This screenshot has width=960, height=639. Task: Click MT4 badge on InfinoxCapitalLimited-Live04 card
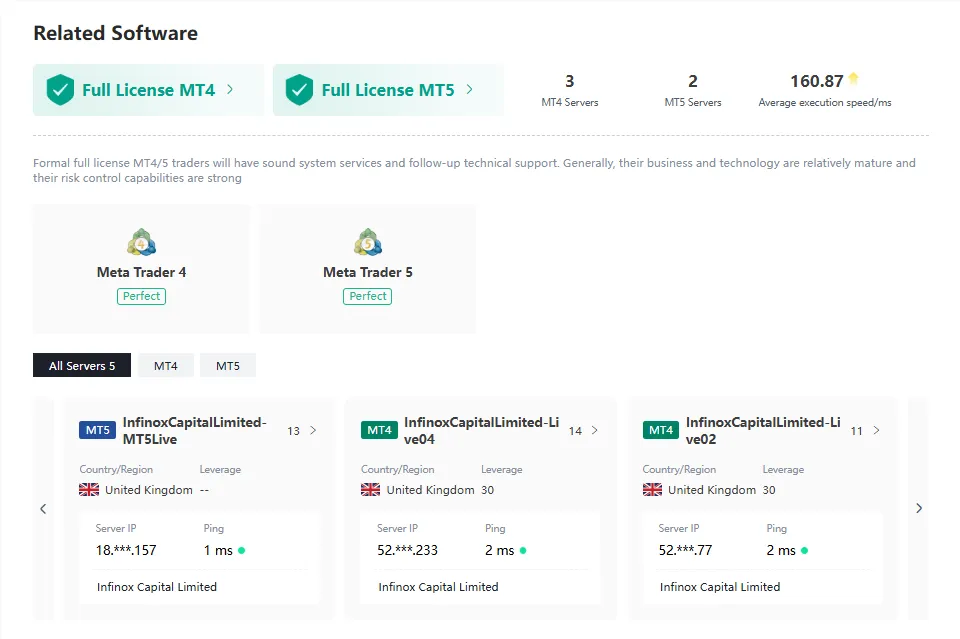click(379, 430)
